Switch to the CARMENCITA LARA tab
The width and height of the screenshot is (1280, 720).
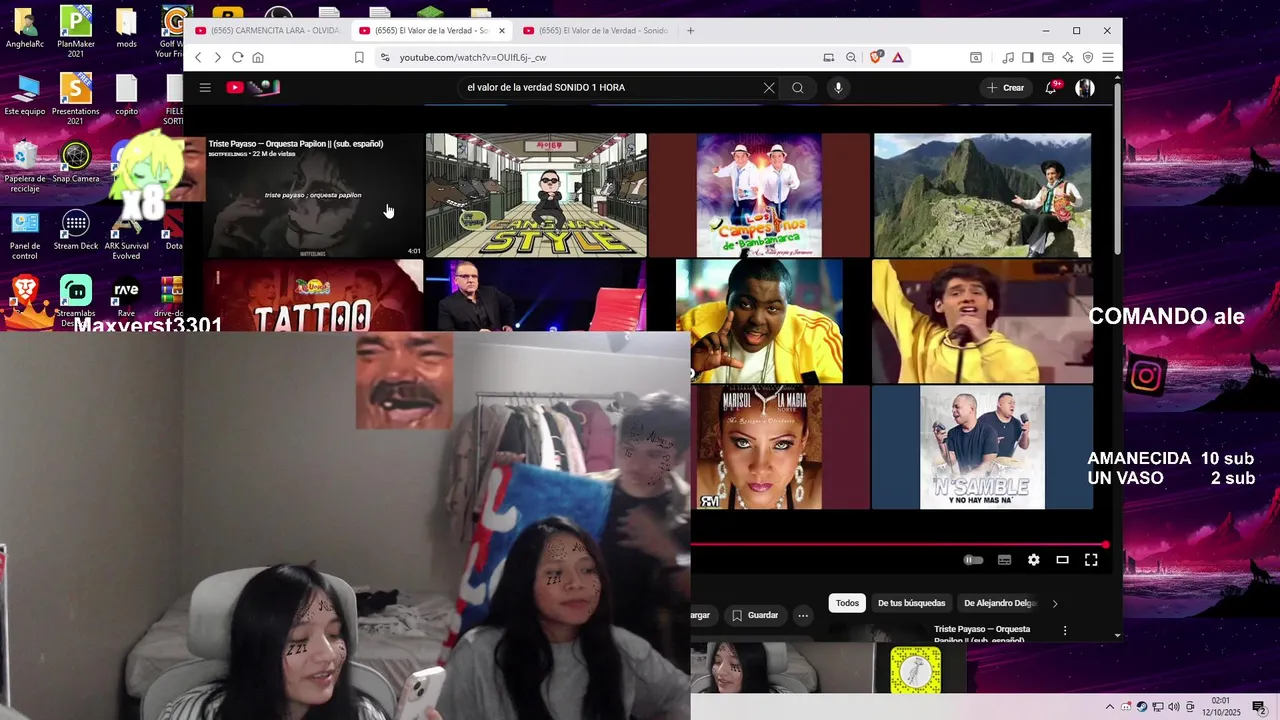266,31
